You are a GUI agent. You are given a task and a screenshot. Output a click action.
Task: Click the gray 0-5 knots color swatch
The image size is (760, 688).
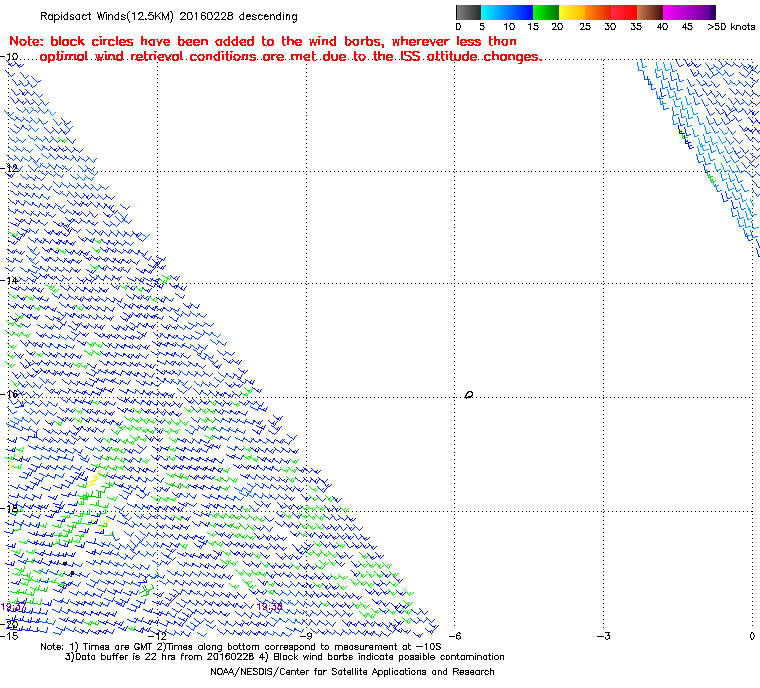[468, 12]
